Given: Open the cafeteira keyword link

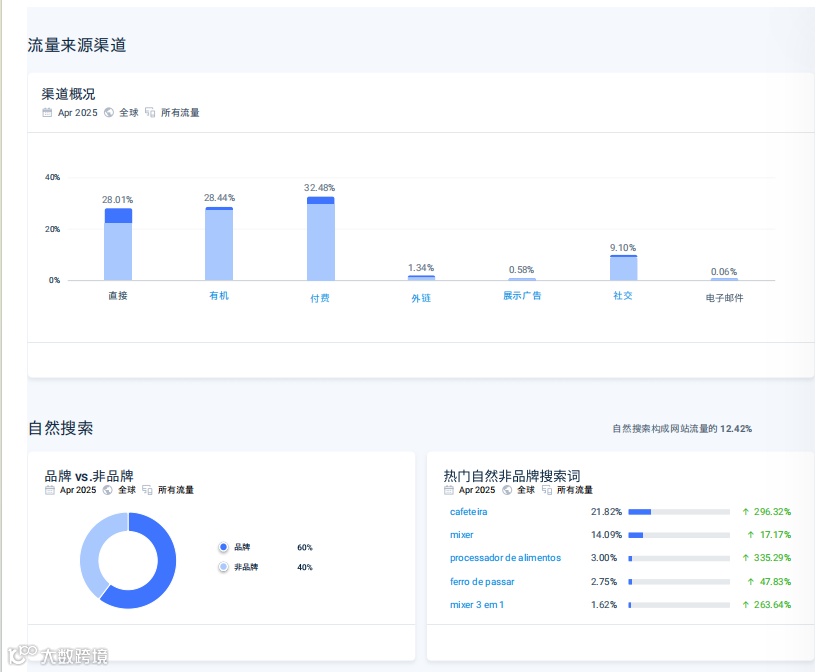Looking at the screenshot, I should [468, 511].
